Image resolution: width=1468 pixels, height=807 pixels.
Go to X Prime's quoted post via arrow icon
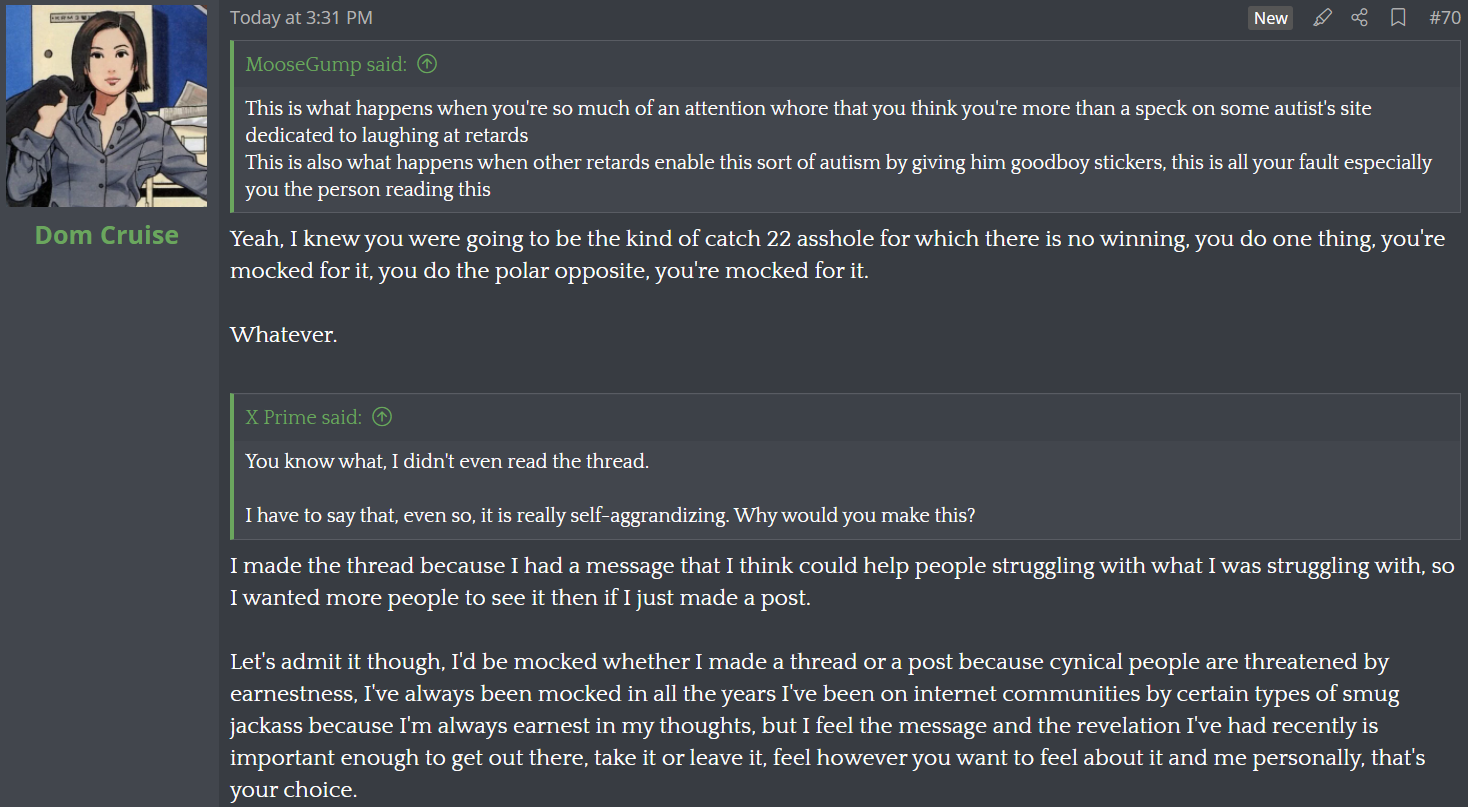point(382,417)
